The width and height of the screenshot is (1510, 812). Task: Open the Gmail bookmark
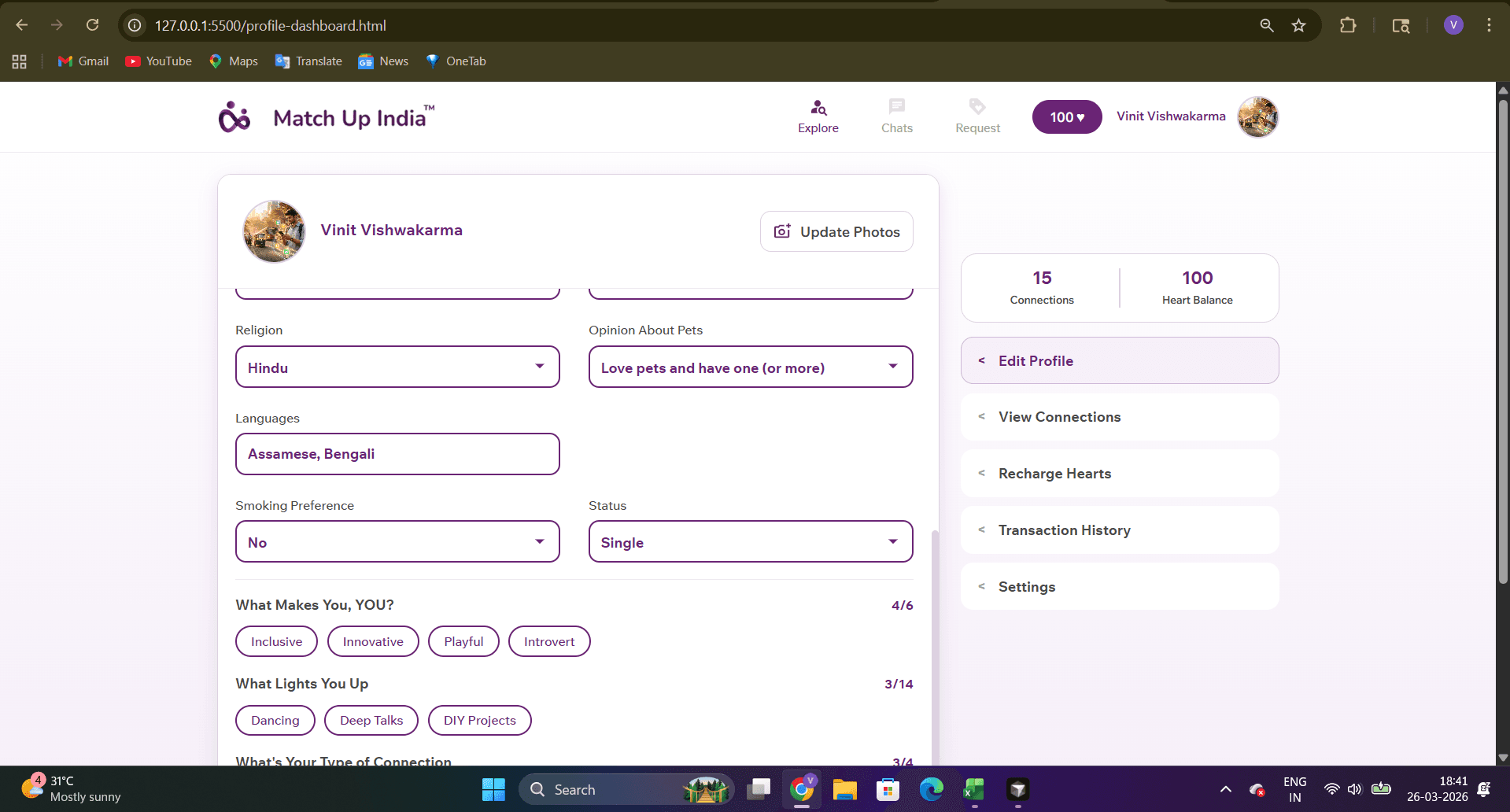click(x=83, y=61)
